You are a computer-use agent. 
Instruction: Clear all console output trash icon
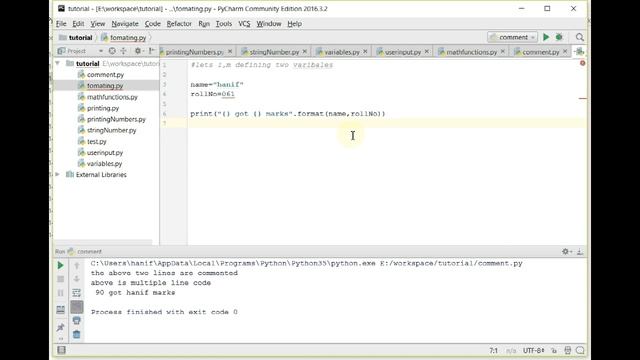77,335
